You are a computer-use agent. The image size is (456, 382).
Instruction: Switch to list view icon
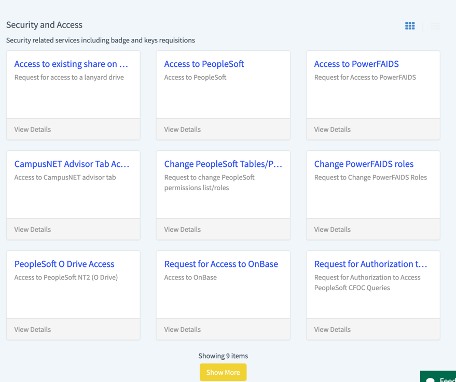[435, 26]
